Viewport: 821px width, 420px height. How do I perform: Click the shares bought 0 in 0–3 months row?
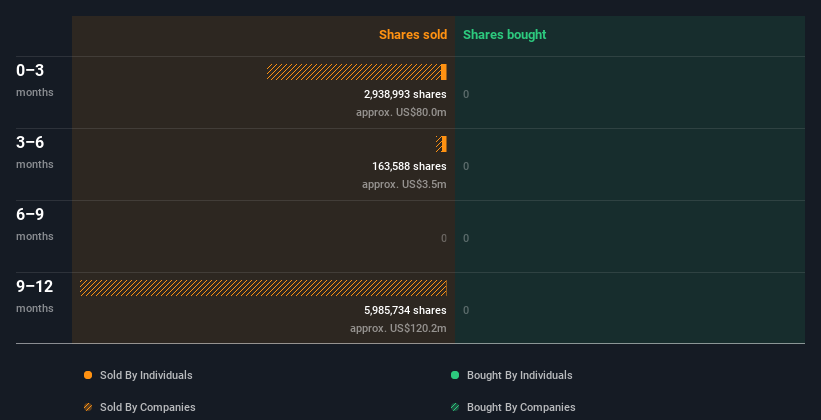(x=466, y=94)
